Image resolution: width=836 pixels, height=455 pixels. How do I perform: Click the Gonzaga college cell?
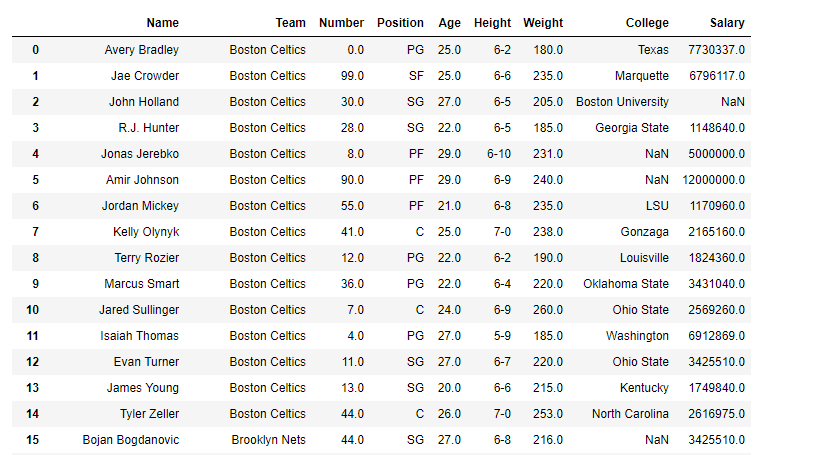pyautogui.click(x=644, y=231)
